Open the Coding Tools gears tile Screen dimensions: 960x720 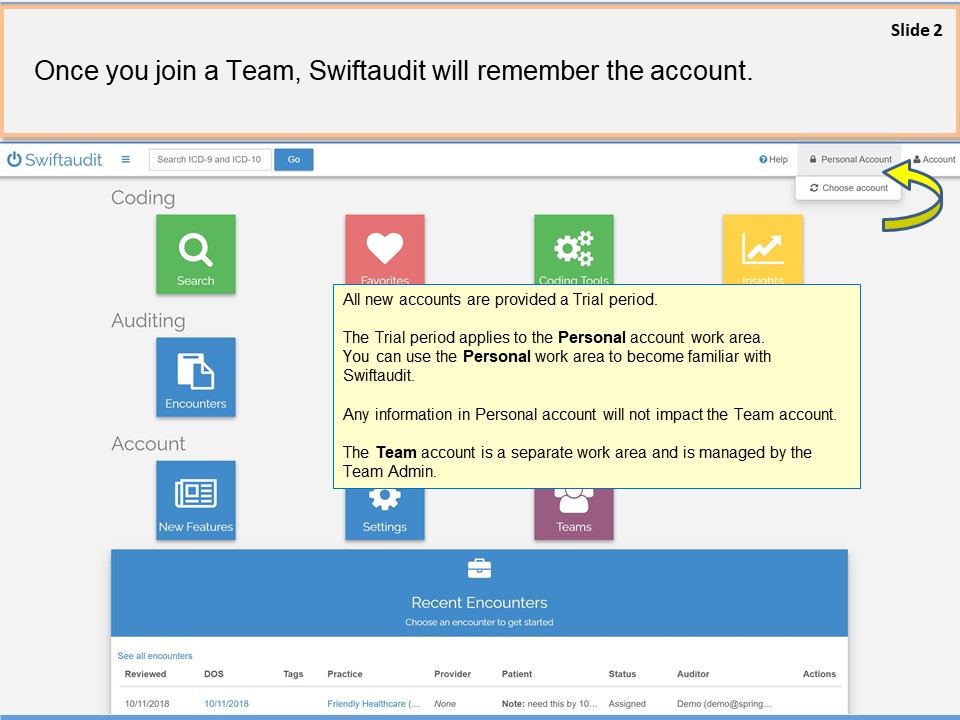tap(573, 249)
